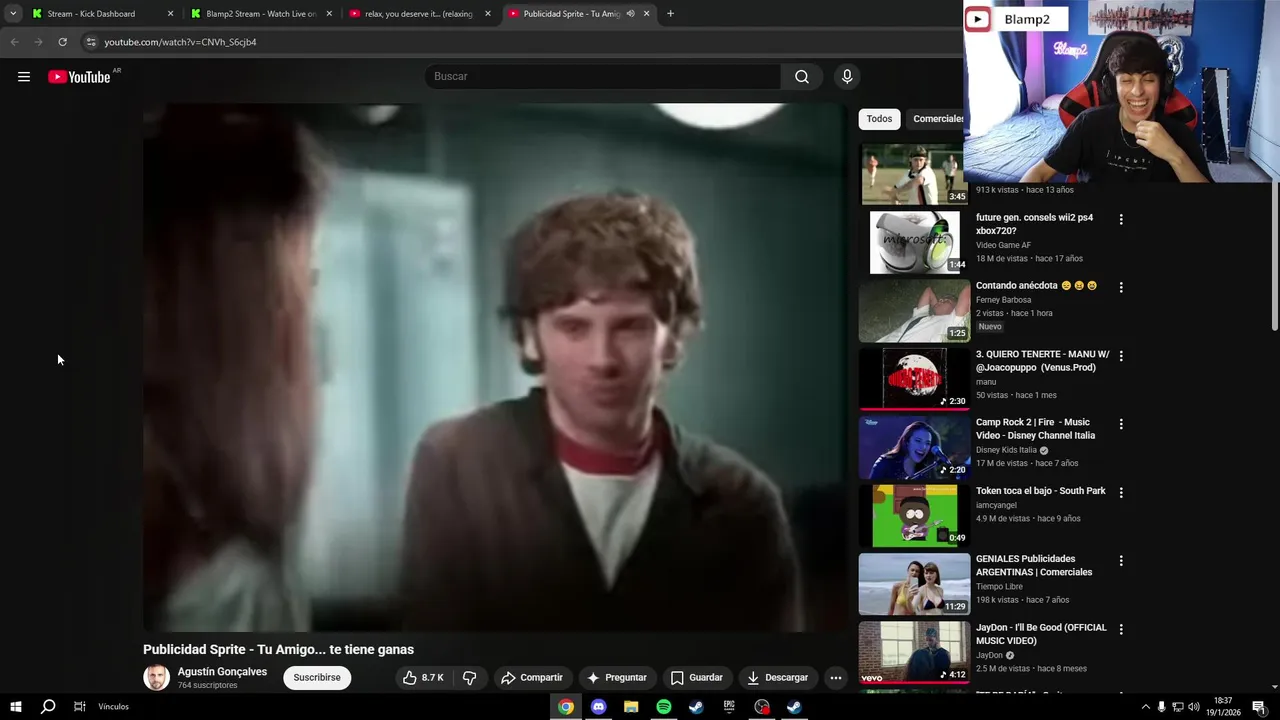The image size is (1280, 720).
Task: Open Chrome from the taskbar
Action: coord(566,707)
